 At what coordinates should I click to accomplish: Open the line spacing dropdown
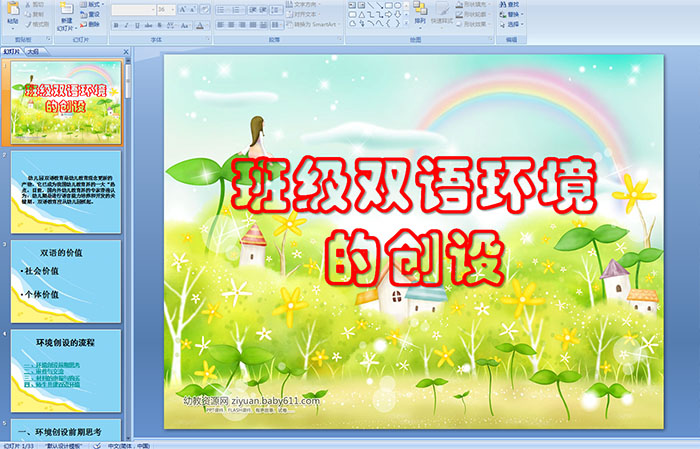tap(276, 10)
